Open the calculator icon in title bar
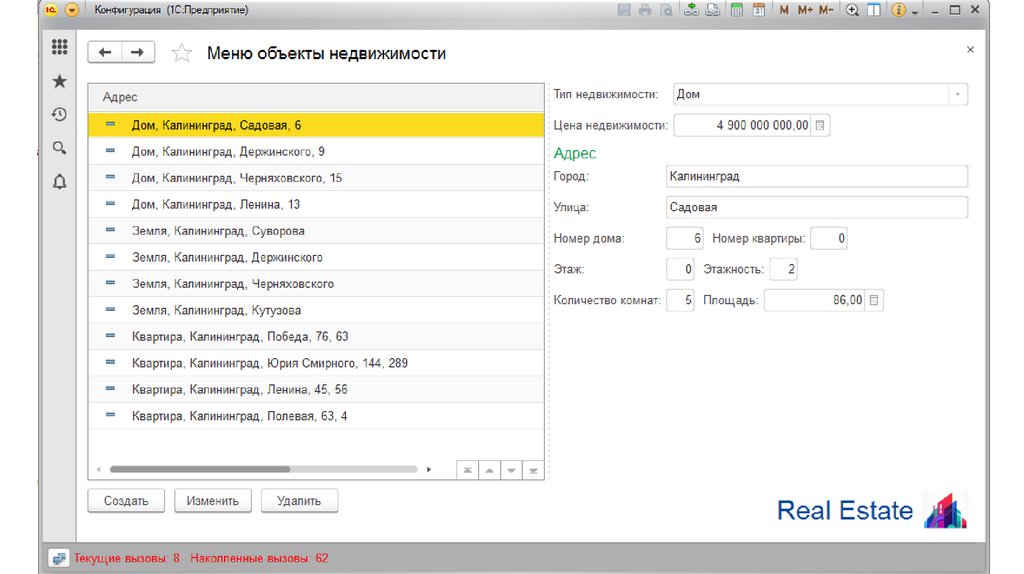The height and width of the screenshot is (574, 1024). click(737, 10)
